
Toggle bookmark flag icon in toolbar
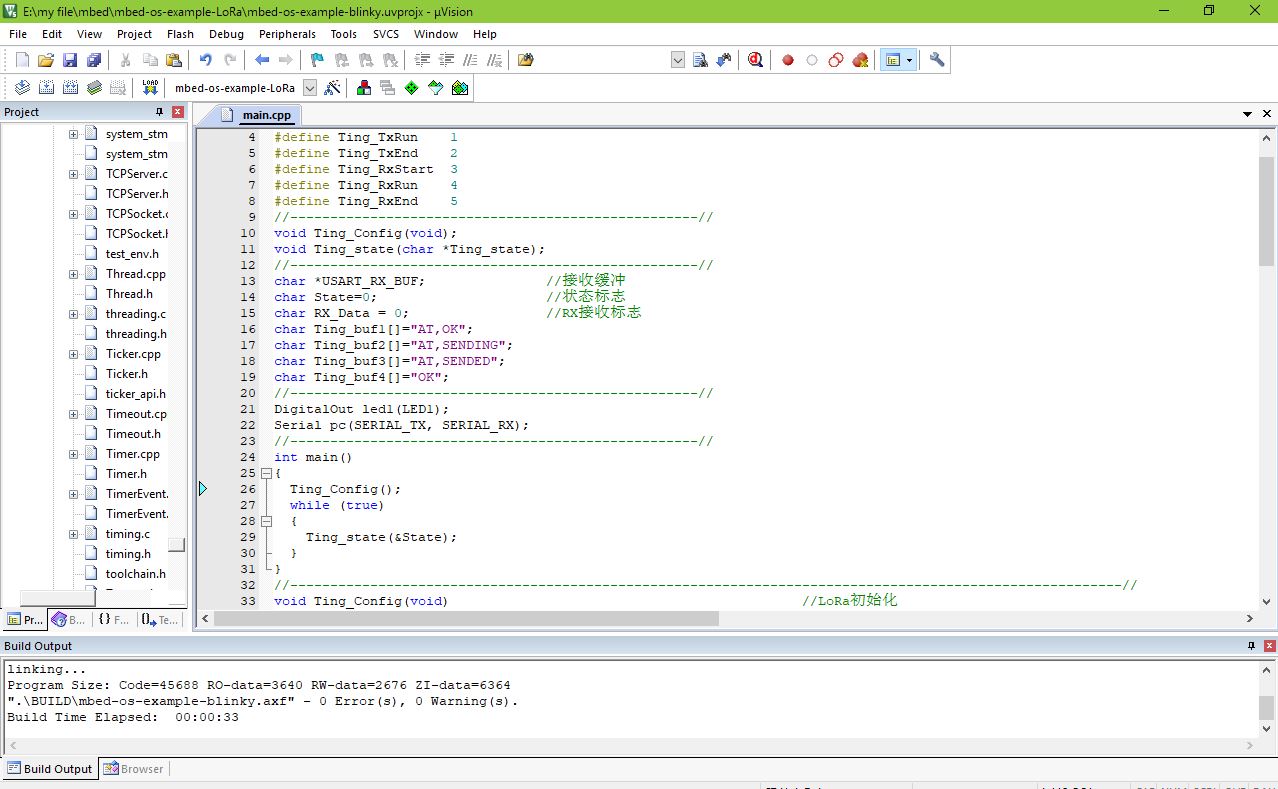coord(317,60)
